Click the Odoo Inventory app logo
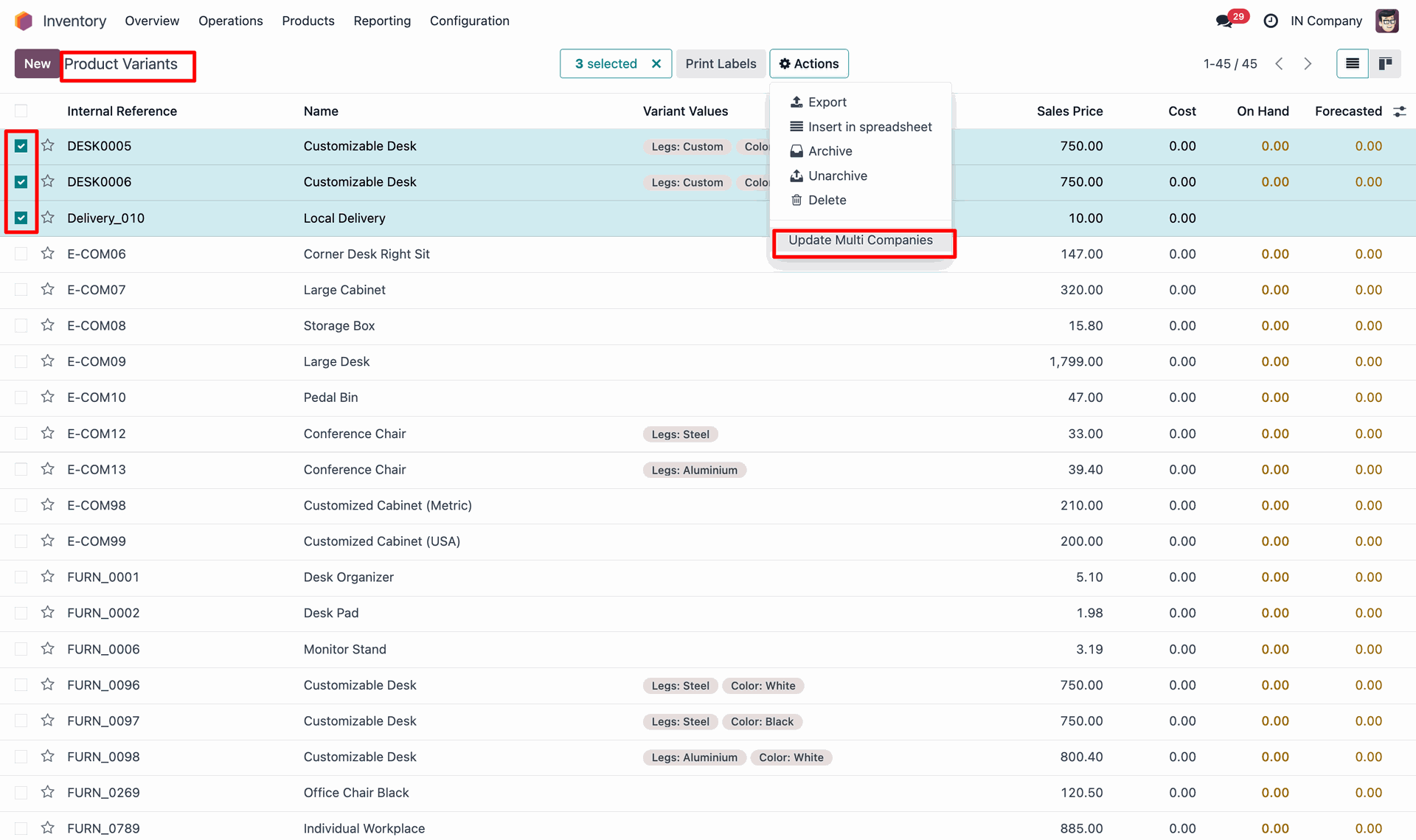 (24, 21)
